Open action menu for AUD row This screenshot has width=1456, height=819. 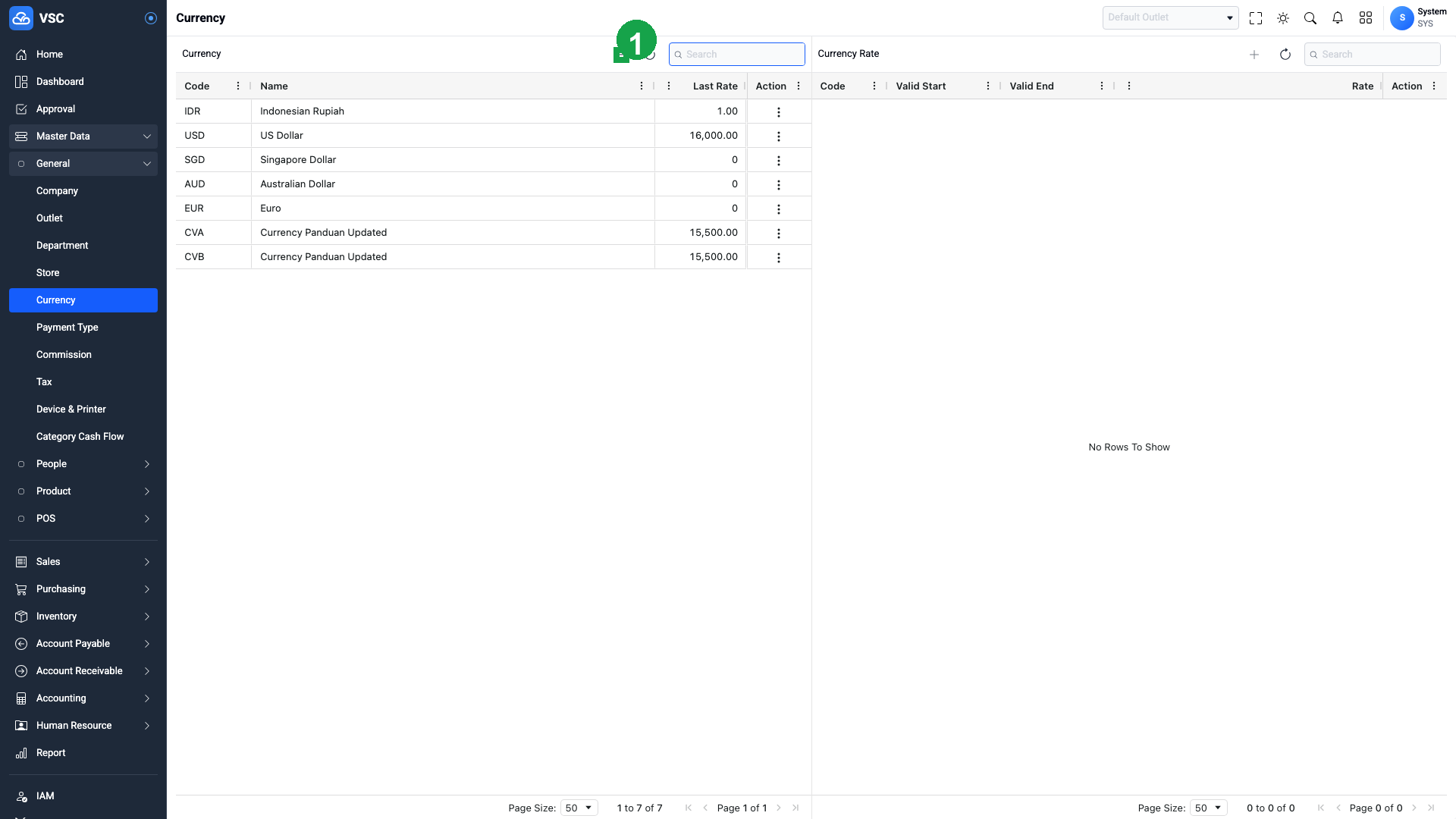click(x=779, y=185)
